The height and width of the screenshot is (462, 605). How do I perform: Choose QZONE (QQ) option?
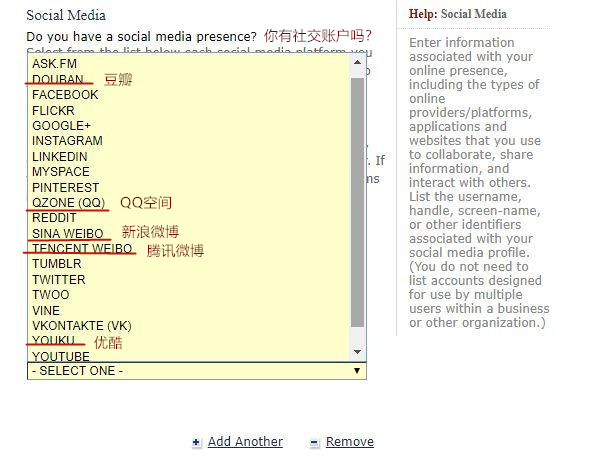click(69, 203)
